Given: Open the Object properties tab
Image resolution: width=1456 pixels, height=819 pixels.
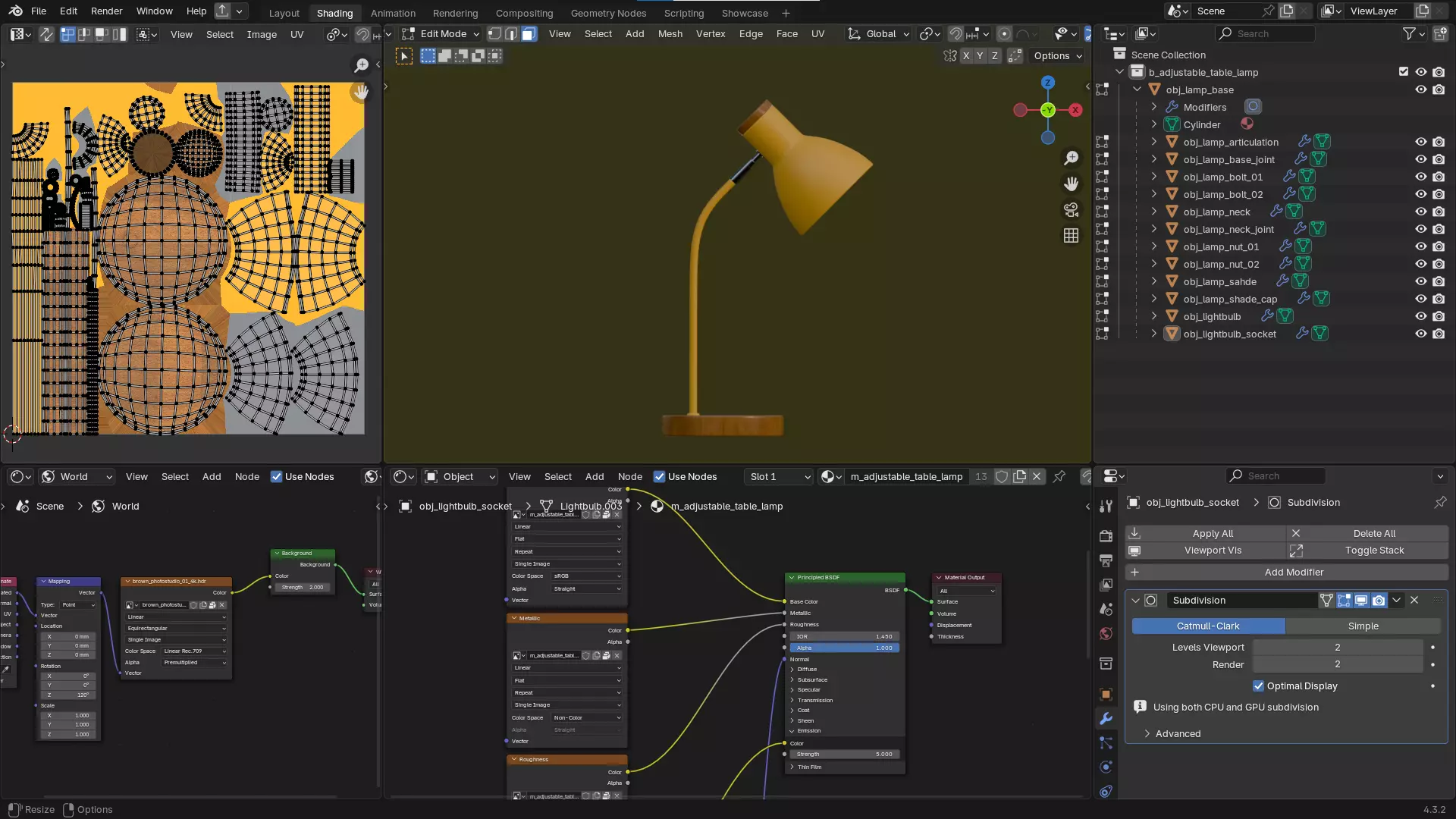Looking at the screenshot, I should tap(1106, 694).
